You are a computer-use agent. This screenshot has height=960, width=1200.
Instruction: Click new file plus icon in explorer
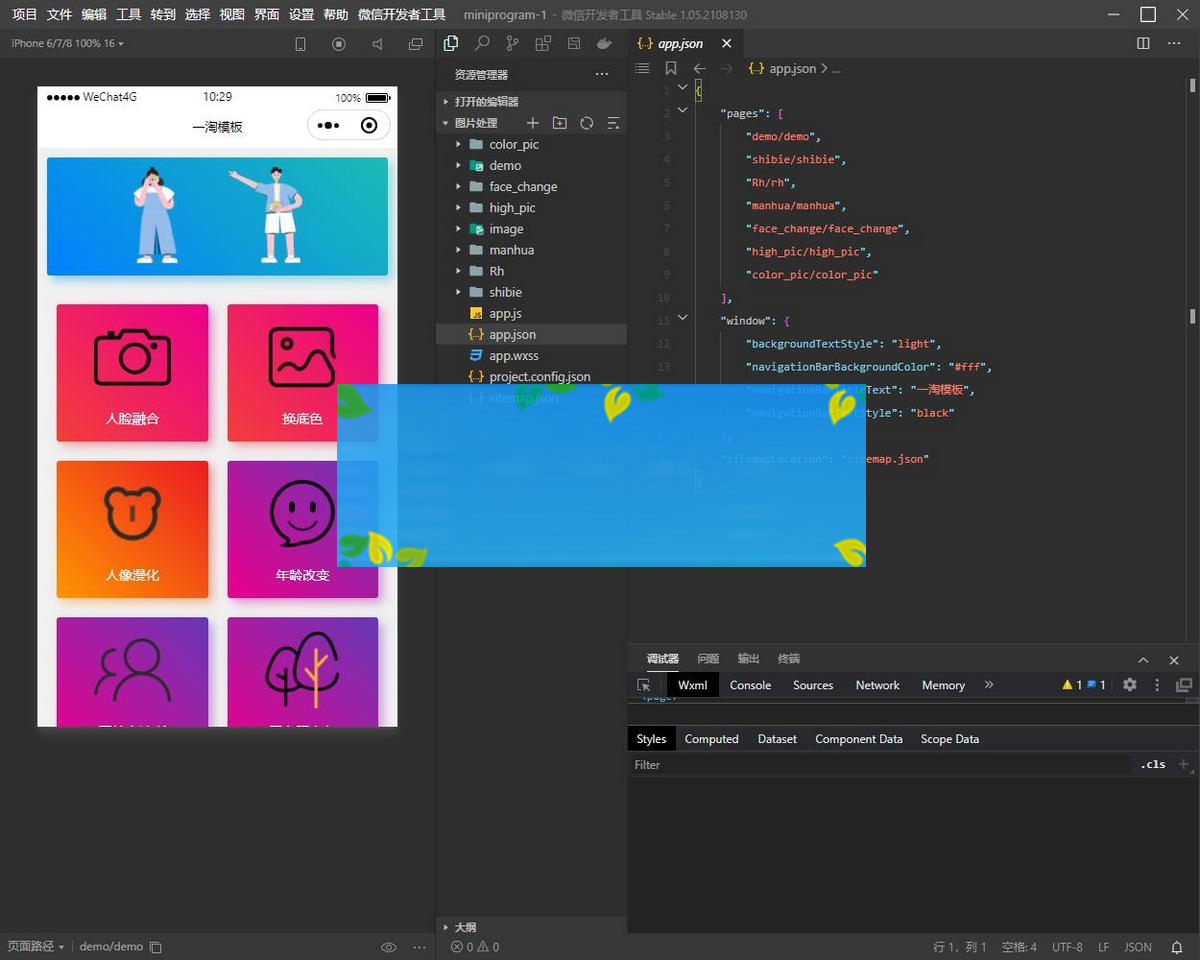(x=532, y=123)
